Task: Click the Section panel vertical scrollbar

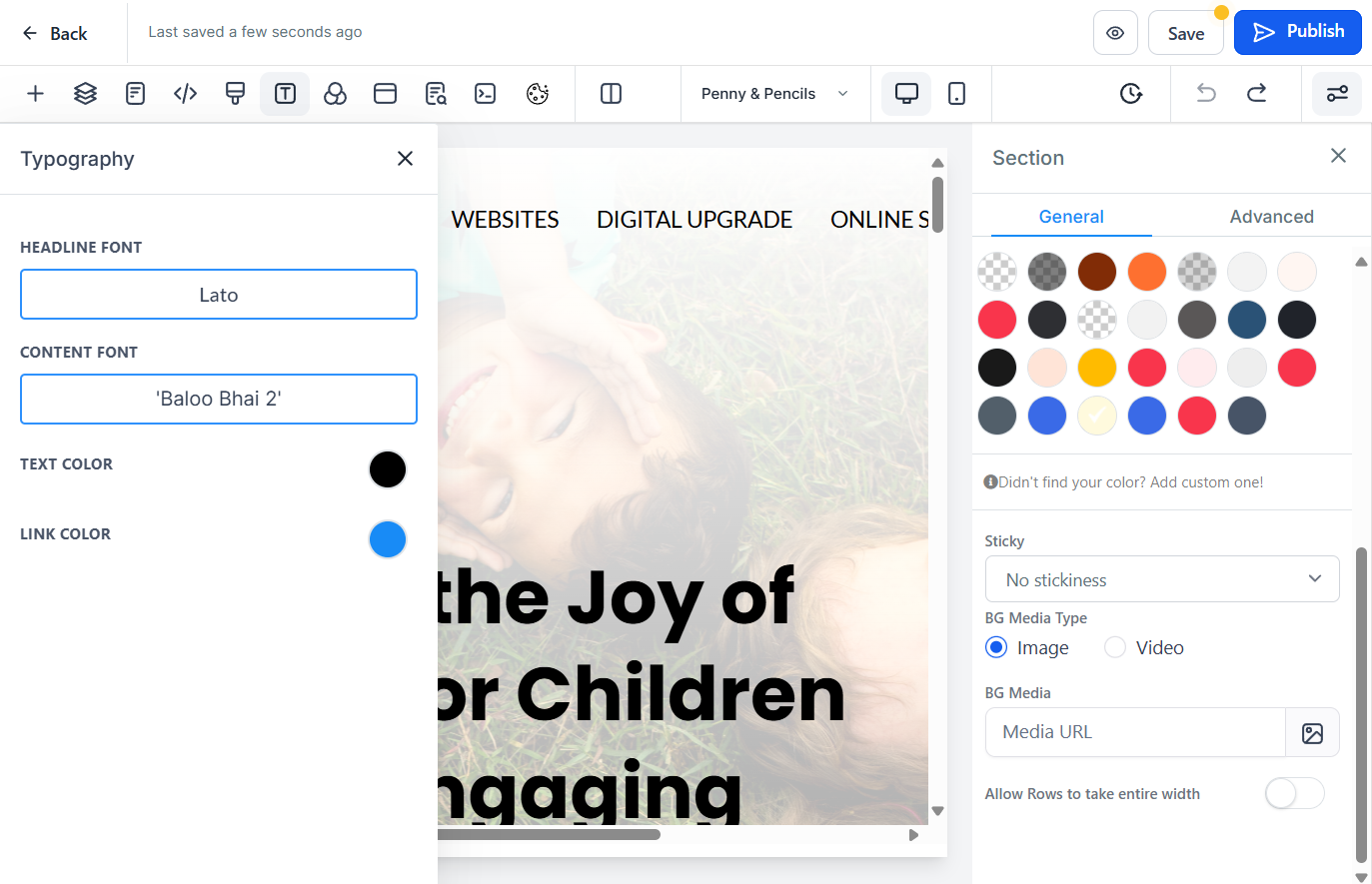Action: point(1361,704)
